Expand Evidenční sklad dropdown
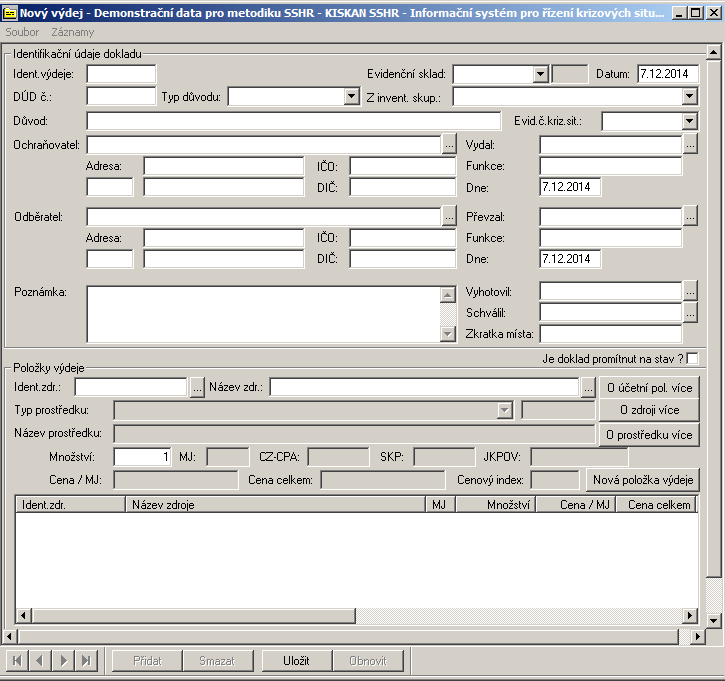The height and width of the screenshot is (681, 725). pos(540,74)
